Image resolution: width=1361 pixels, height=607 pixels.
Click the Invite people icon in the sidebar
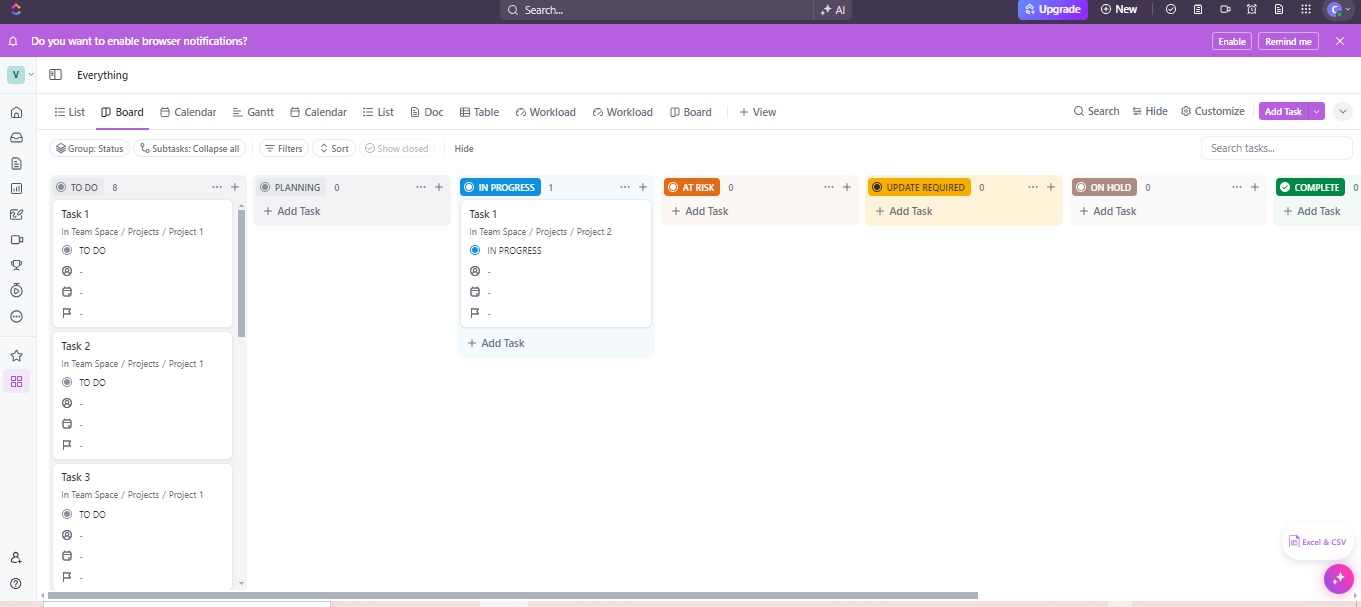[16, 558]
